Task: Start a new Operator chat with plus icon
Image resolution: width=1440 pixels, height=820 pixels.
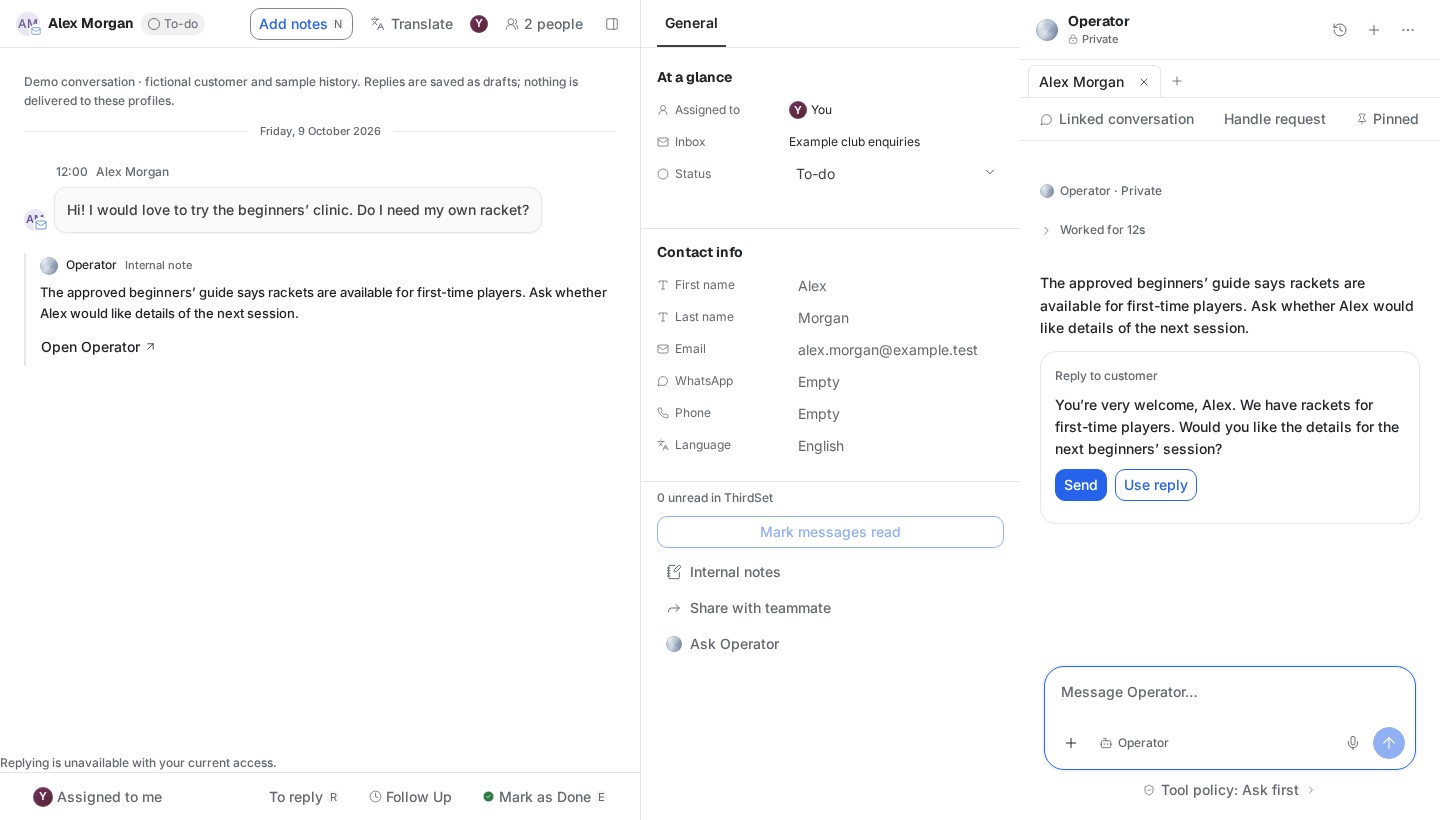Action: pyautogui.click(x=1374, y=30)
